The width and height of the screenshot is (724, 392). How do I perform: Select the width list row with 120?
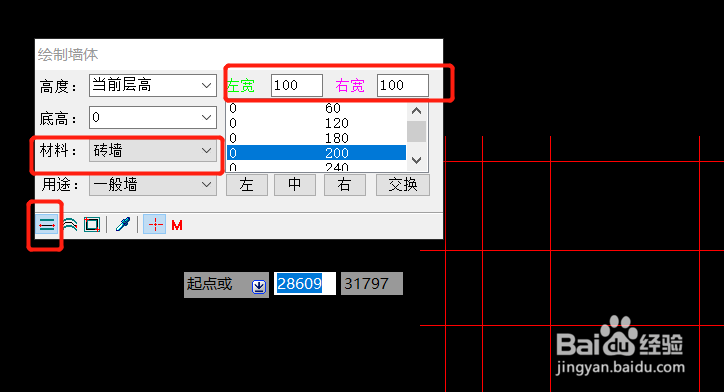pyautogui.click(x=316, y=123)
